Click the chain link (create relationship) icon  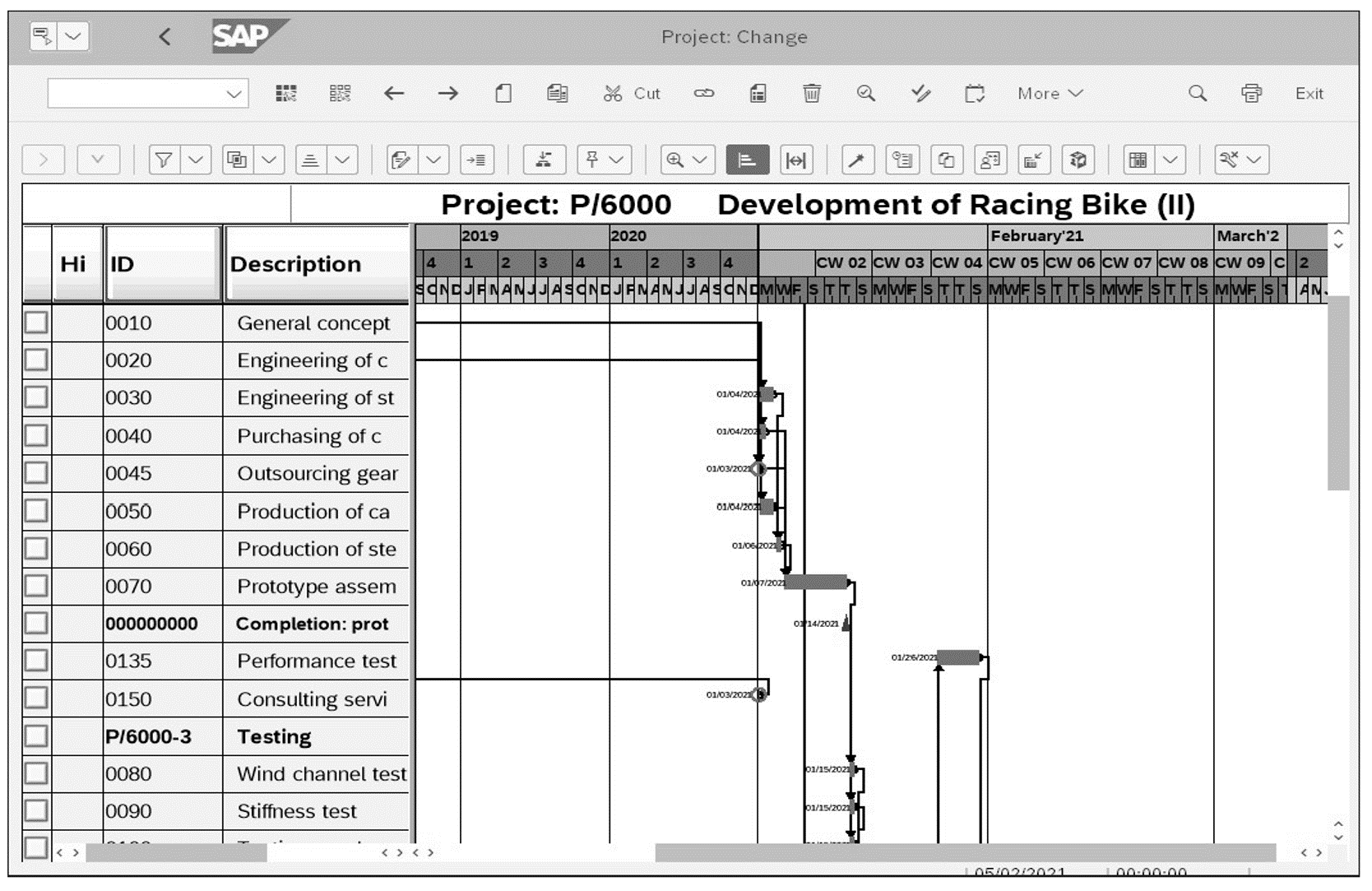click(705, 93)
